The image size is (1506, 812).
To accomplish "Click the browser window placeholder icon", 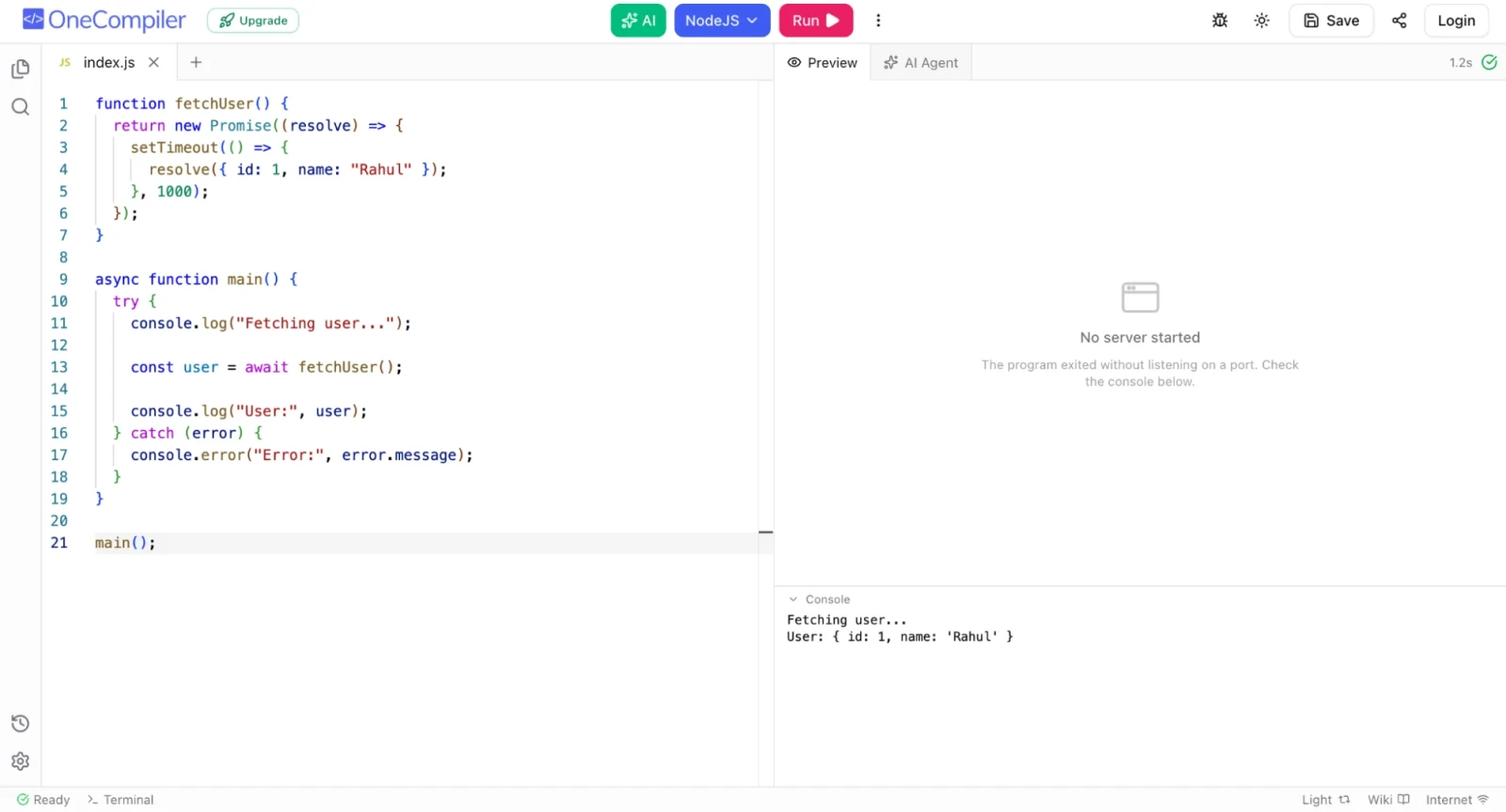I will pos(1140,297).
